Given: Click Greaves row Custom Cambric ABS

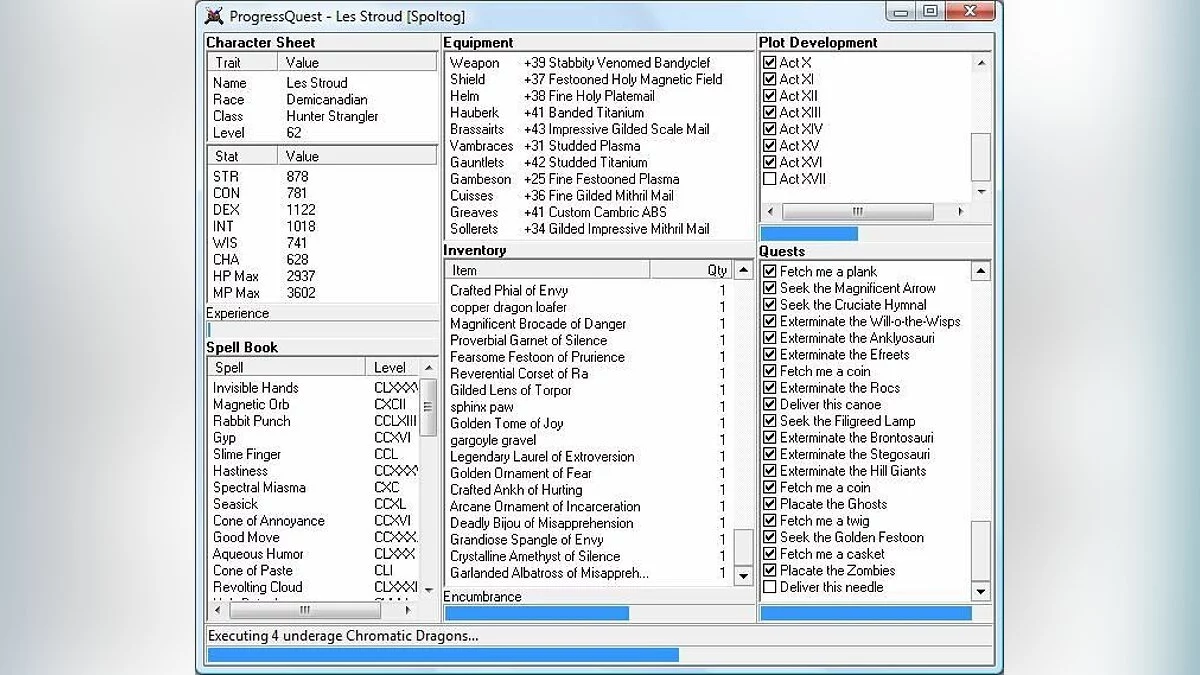Looking at the screenshot, I should pos(595,212).
